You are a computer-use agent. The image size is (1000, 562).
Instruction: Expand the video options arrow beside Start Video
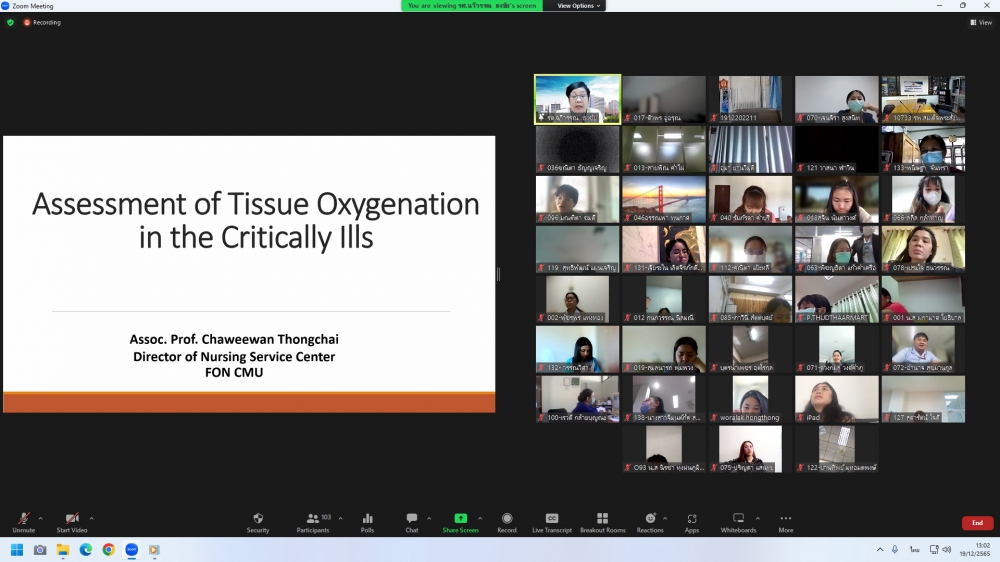(x=91, y=518)
